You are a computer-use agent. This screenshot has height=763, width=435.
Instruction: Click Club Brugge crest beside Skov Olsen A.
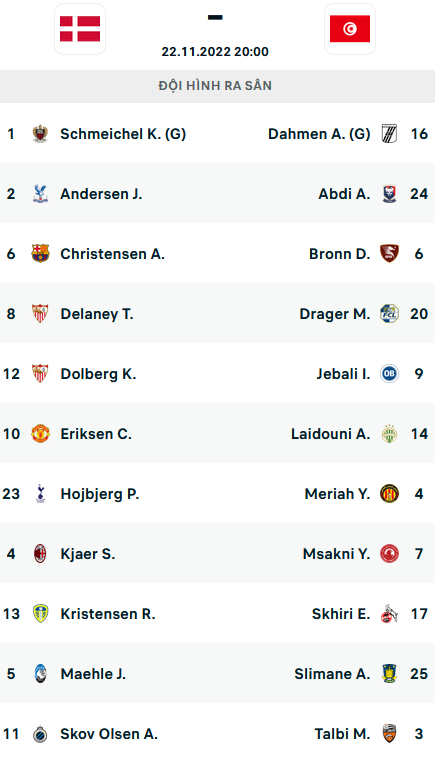coord(40,734)
